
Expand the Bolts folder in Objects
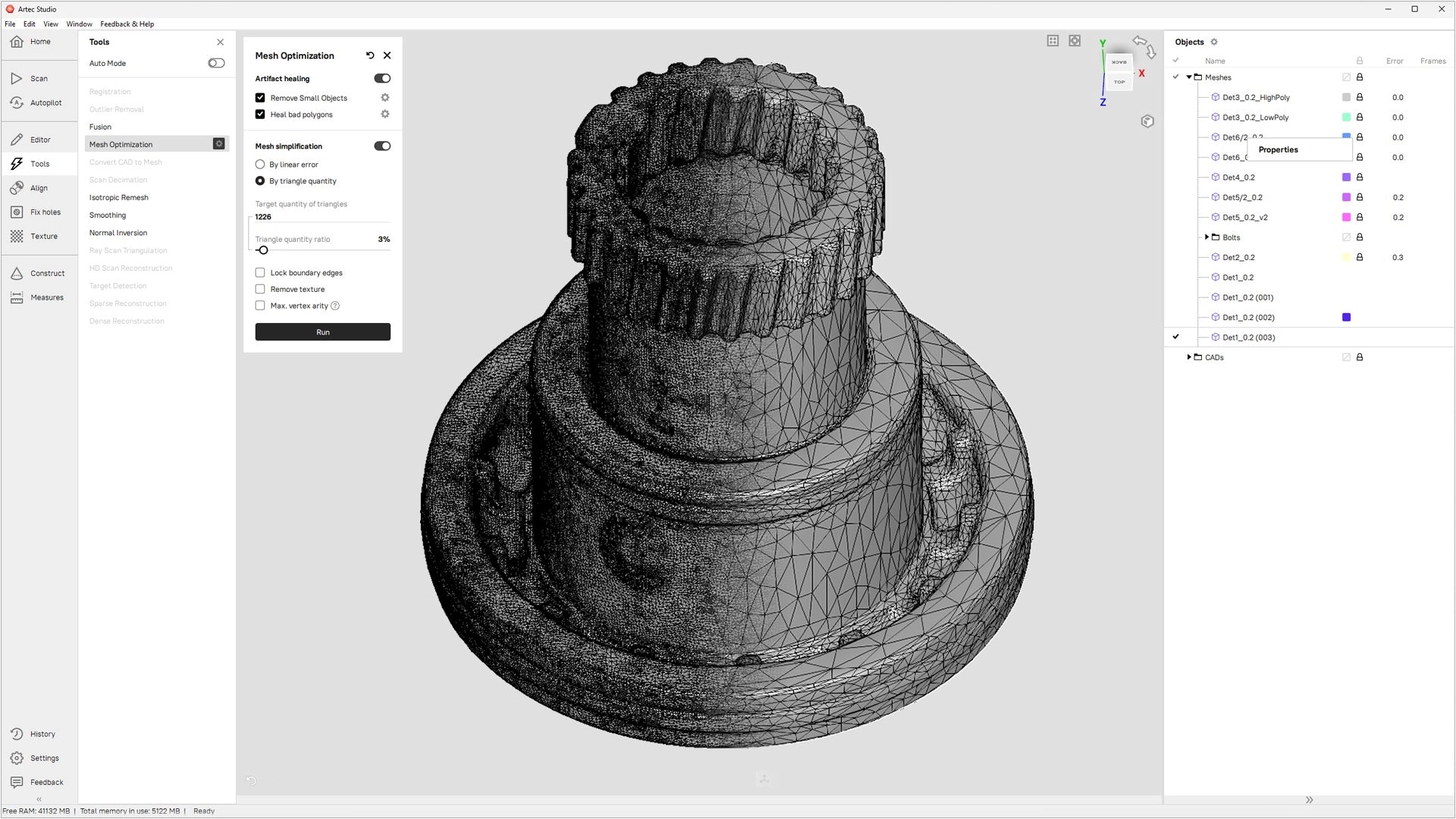(x=1207, y=237)
